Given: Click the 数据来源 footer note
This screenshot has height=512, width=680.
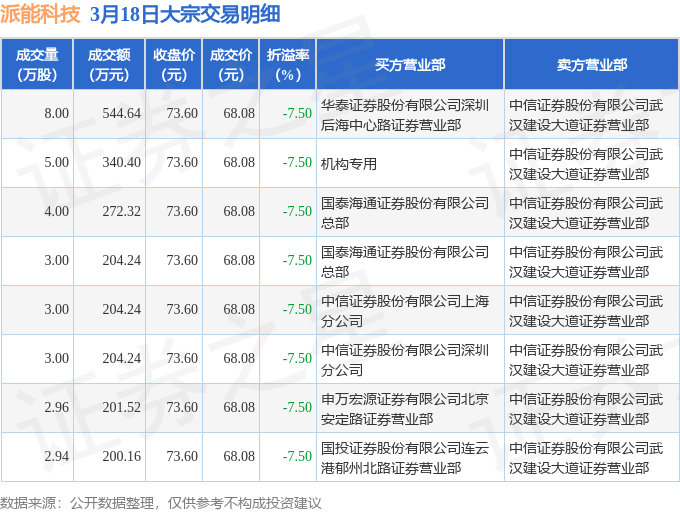Looking at the screenshot, I should 160,503.
